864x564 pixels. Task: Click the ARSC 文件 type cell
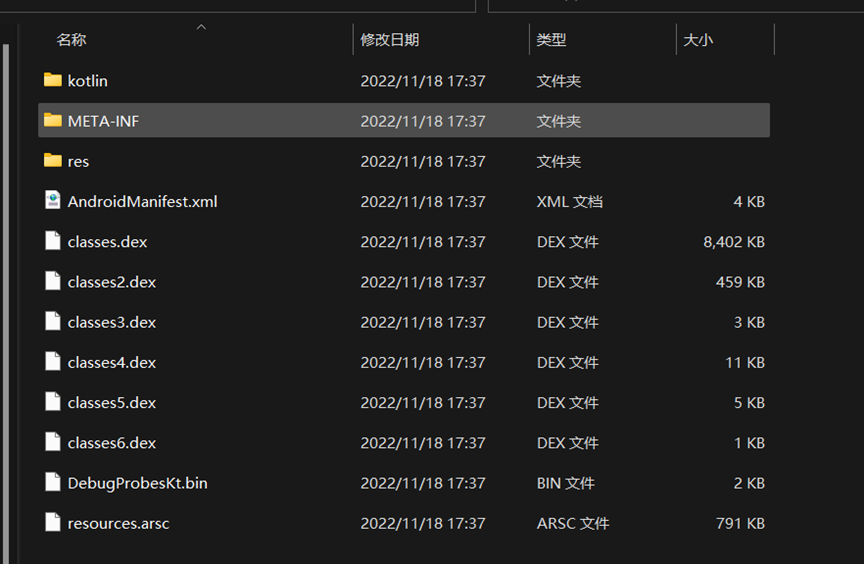572,523
